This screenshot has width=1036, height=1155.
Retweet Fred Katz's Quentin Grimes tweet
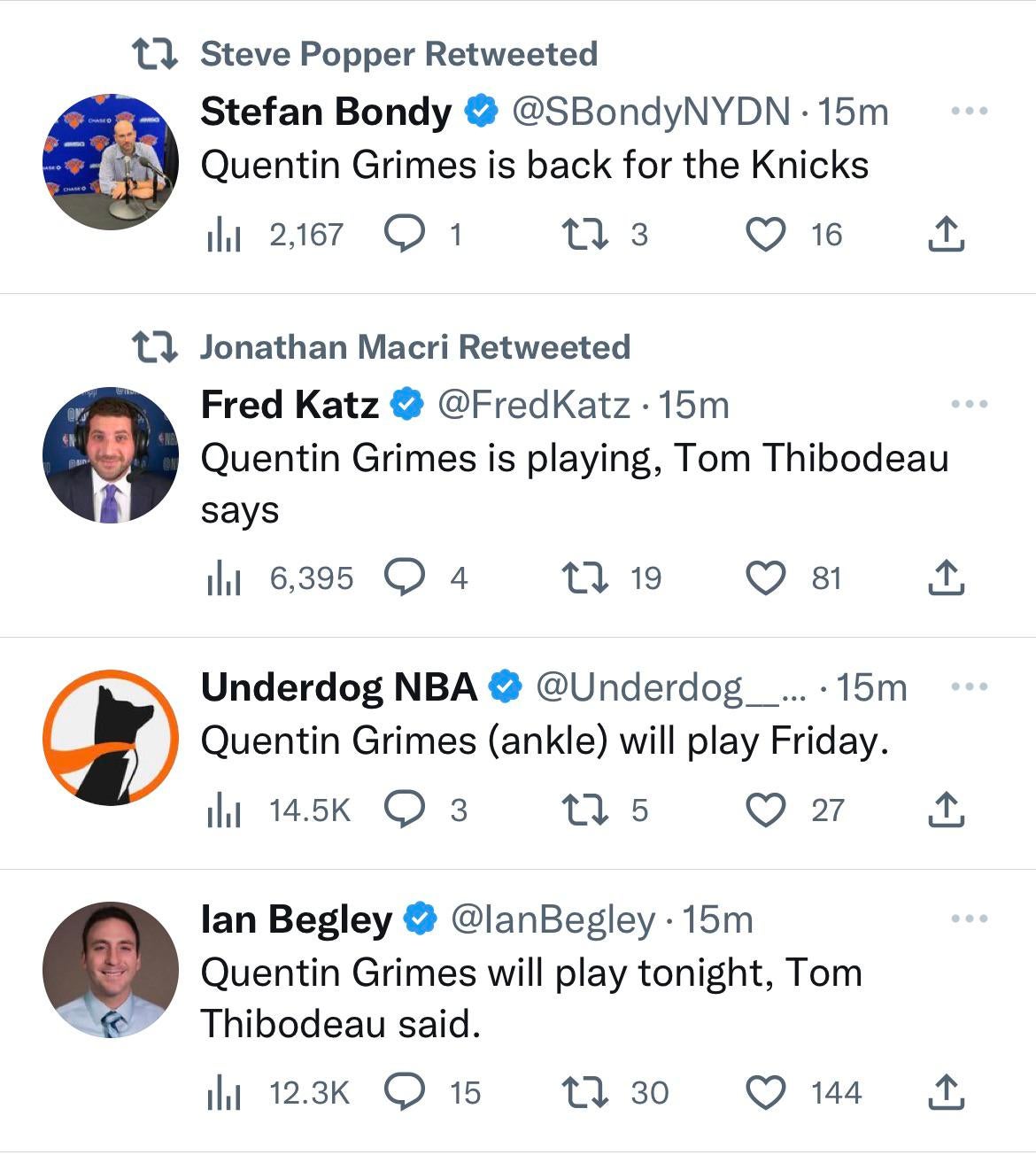585,578
